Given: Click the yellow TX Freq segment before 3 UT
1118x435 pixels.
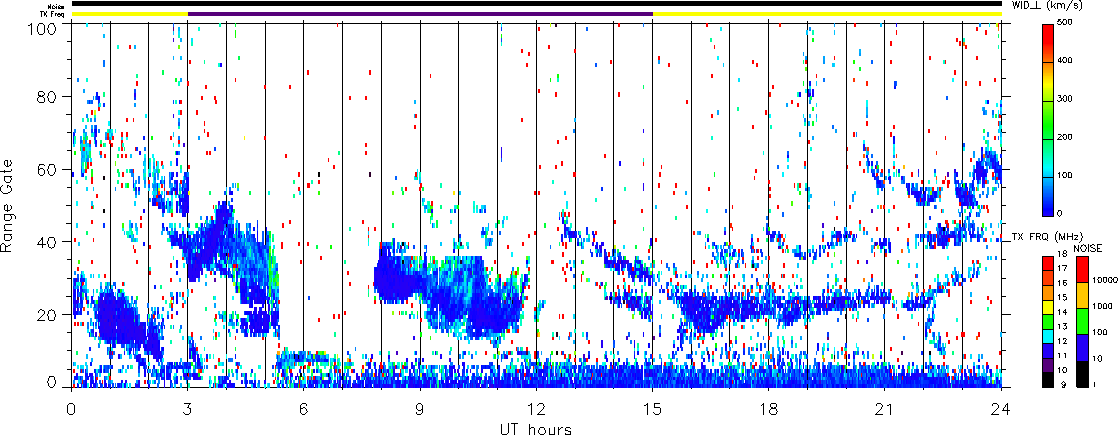Looking at the screenshot, I should pos(129,14).
